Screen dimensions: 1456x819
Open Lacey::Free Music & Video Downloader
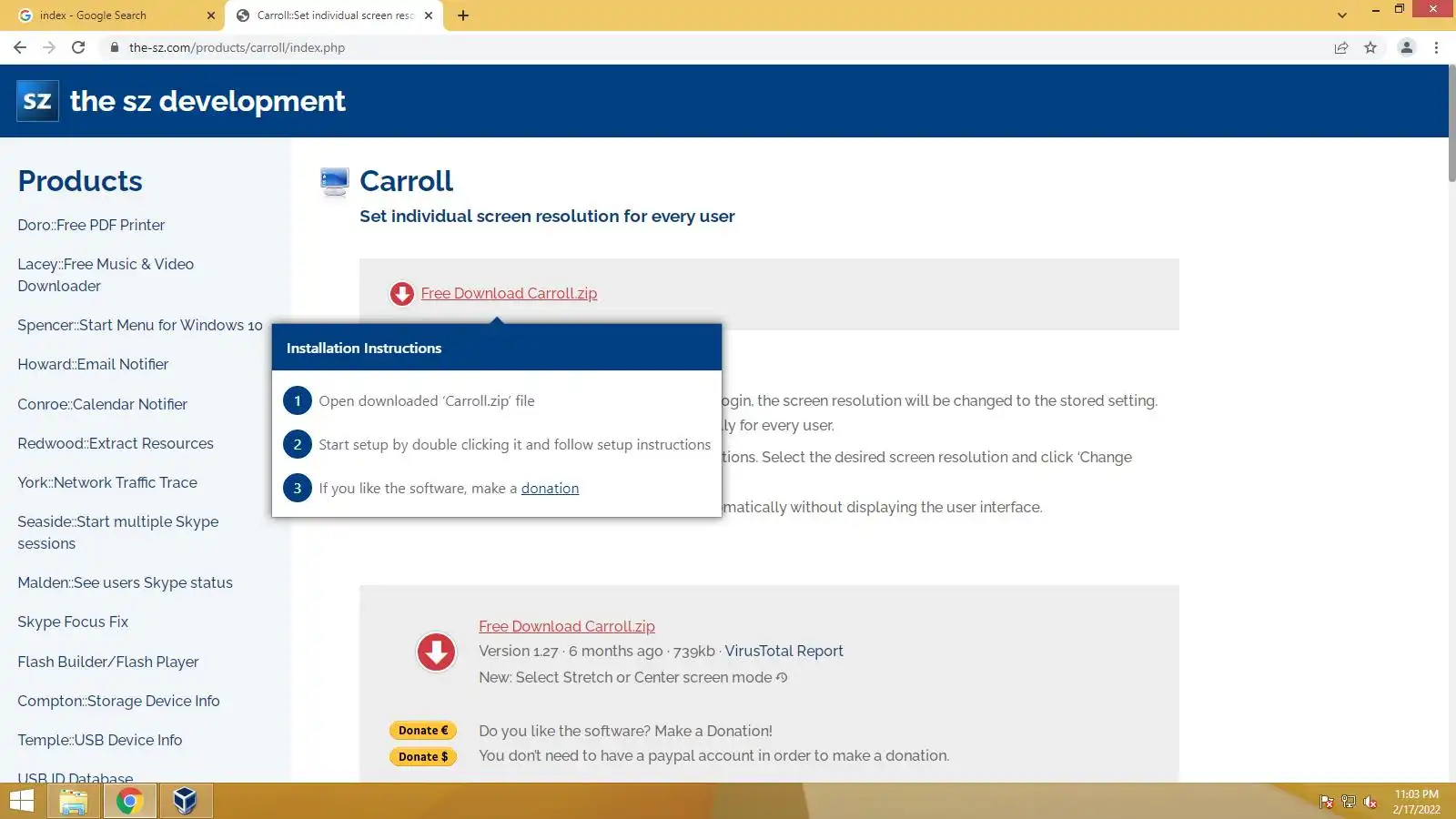(106, 275)
